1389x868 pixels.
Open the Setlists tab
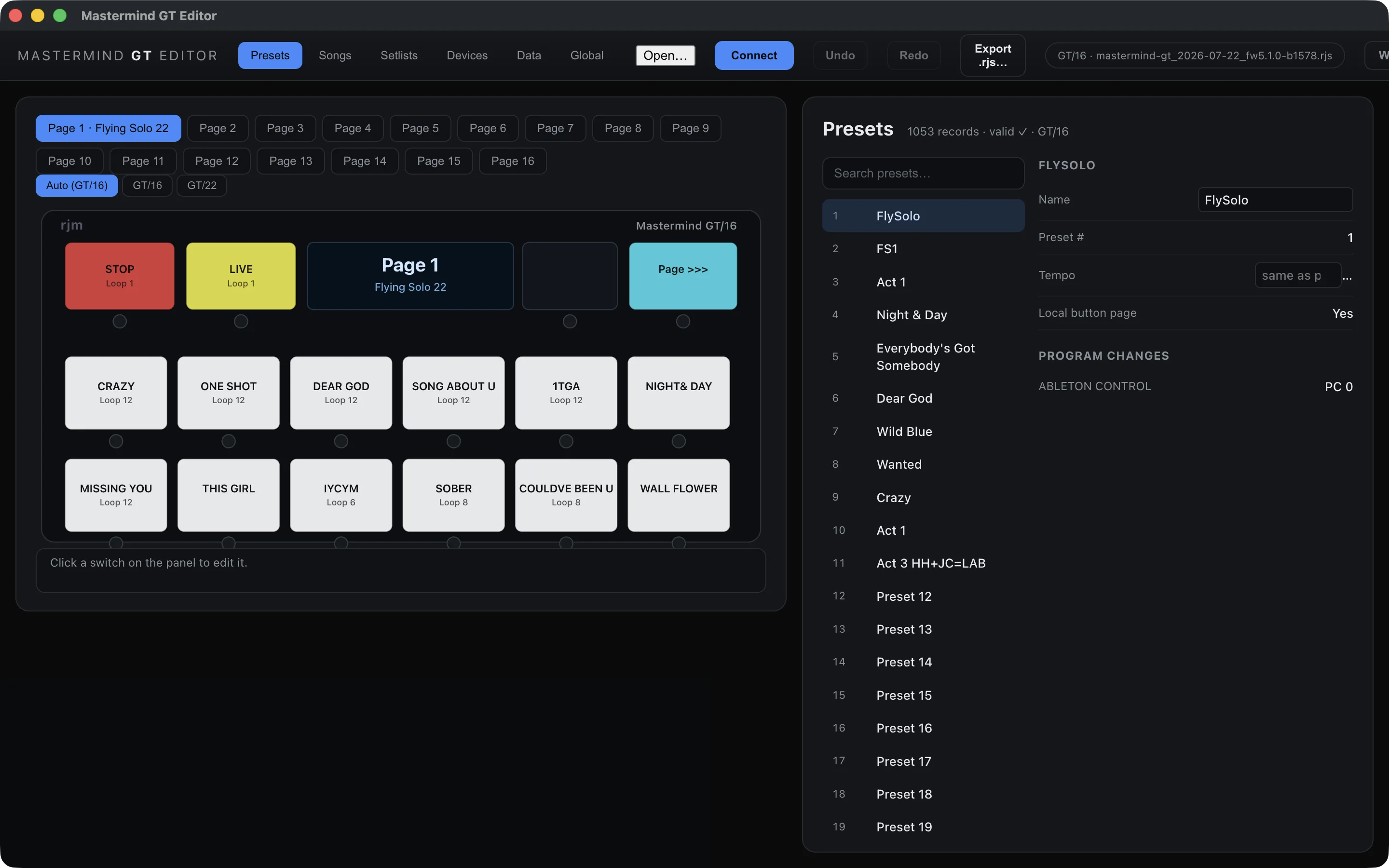399,55
